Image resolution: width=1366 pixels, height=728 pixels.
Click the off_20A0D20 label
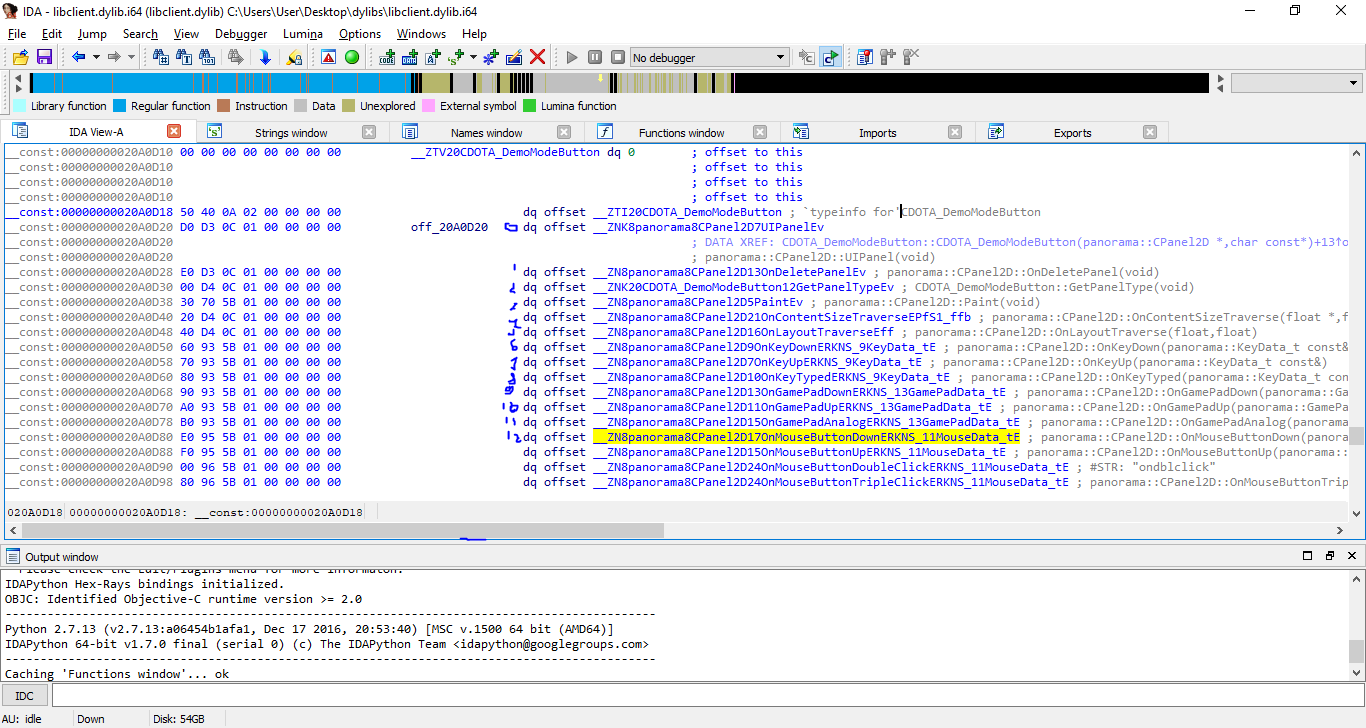(449, 227)
